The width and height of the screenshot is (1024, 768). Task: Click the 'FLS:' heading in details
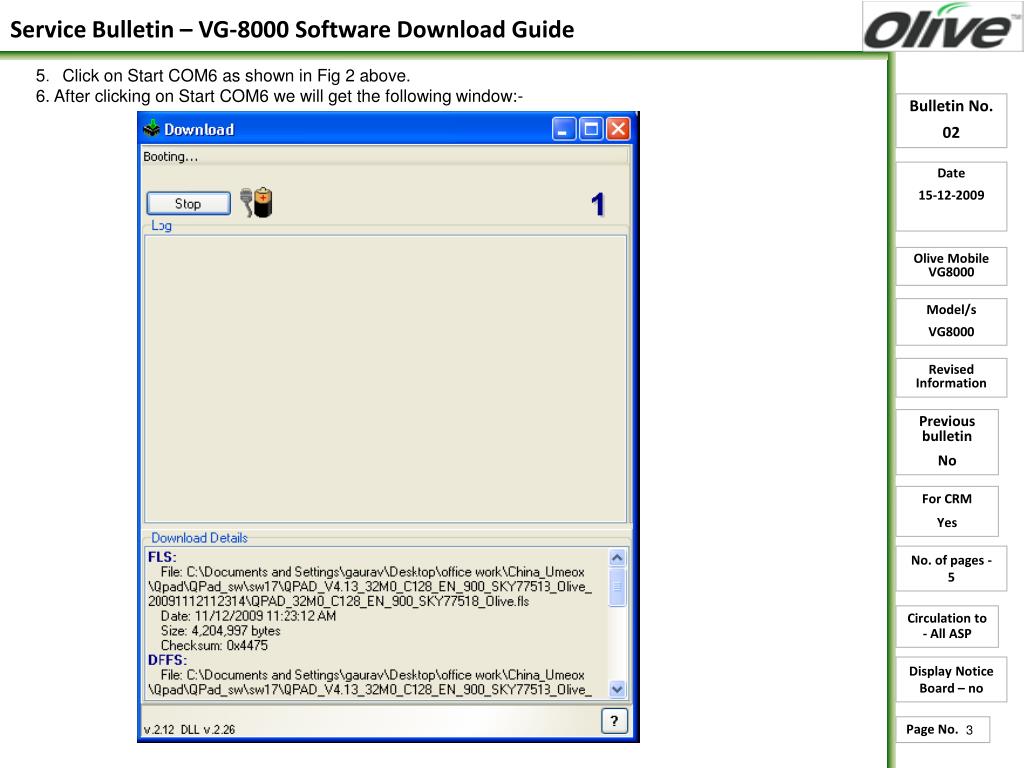point(162,557)
